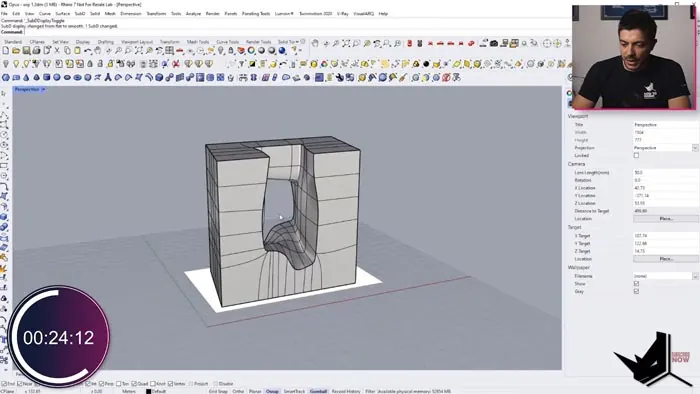Click the Undo arrow icon
The width and height of the screenshot is (700, 394).
(88, 50)
